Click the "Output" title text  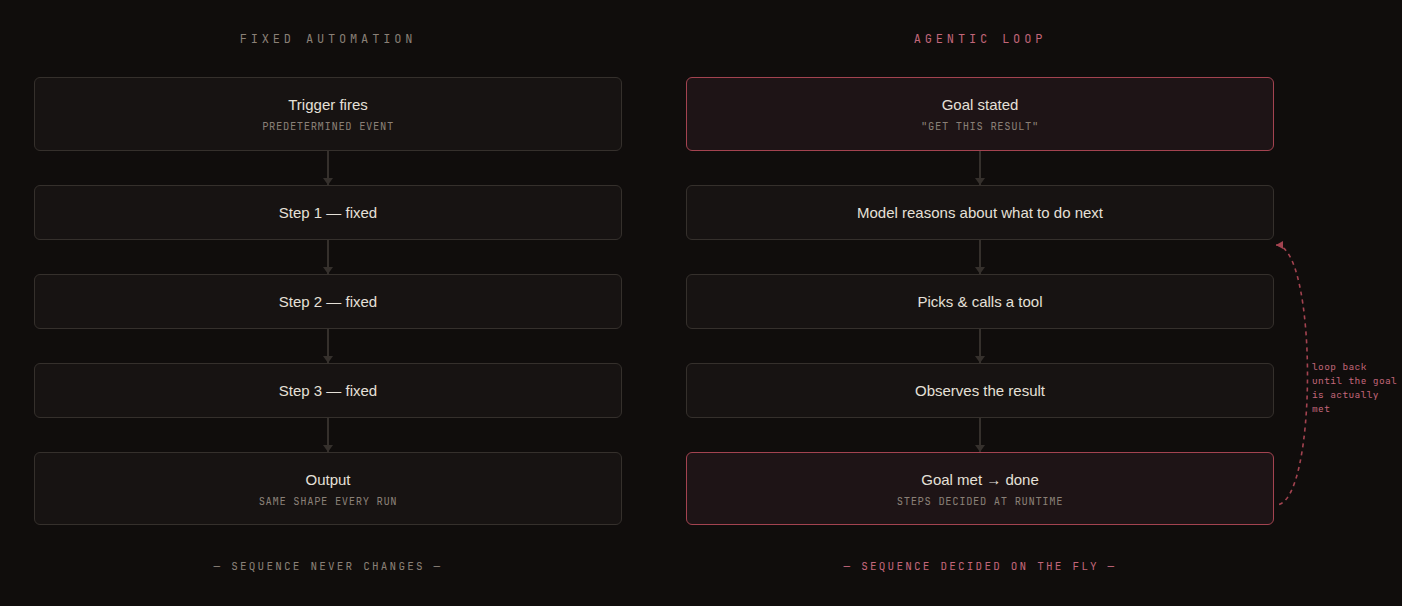point(328,480)
